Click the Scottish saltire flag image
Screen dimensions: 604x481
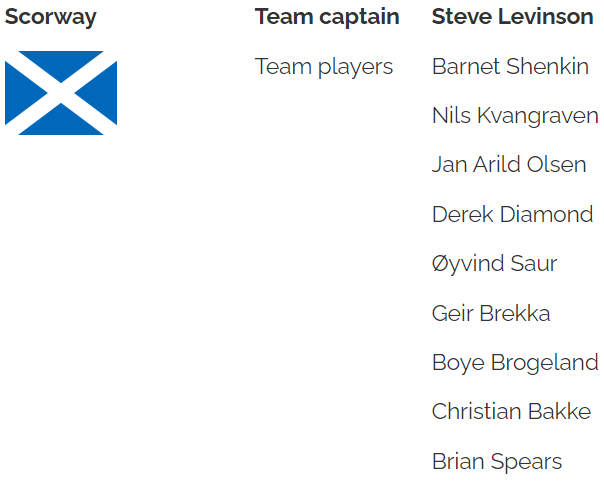pyautogui.click(x=61, y=94)
